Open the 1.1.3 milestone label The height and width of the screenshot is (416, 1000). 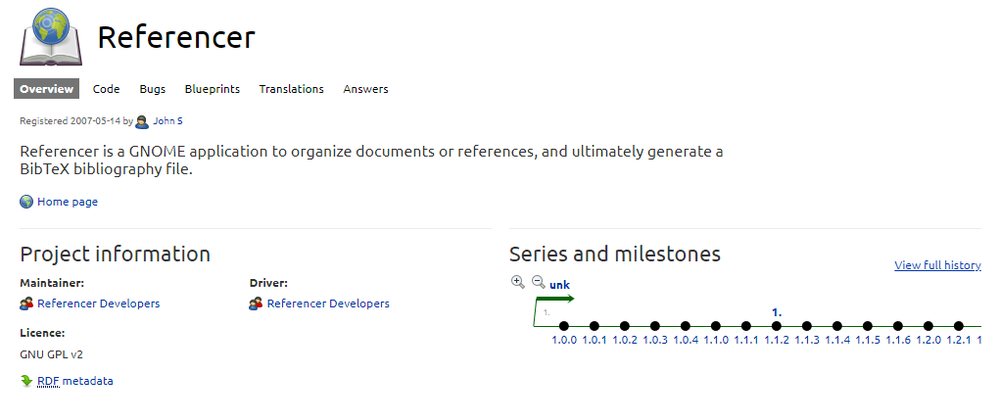[x=807, y=340]
